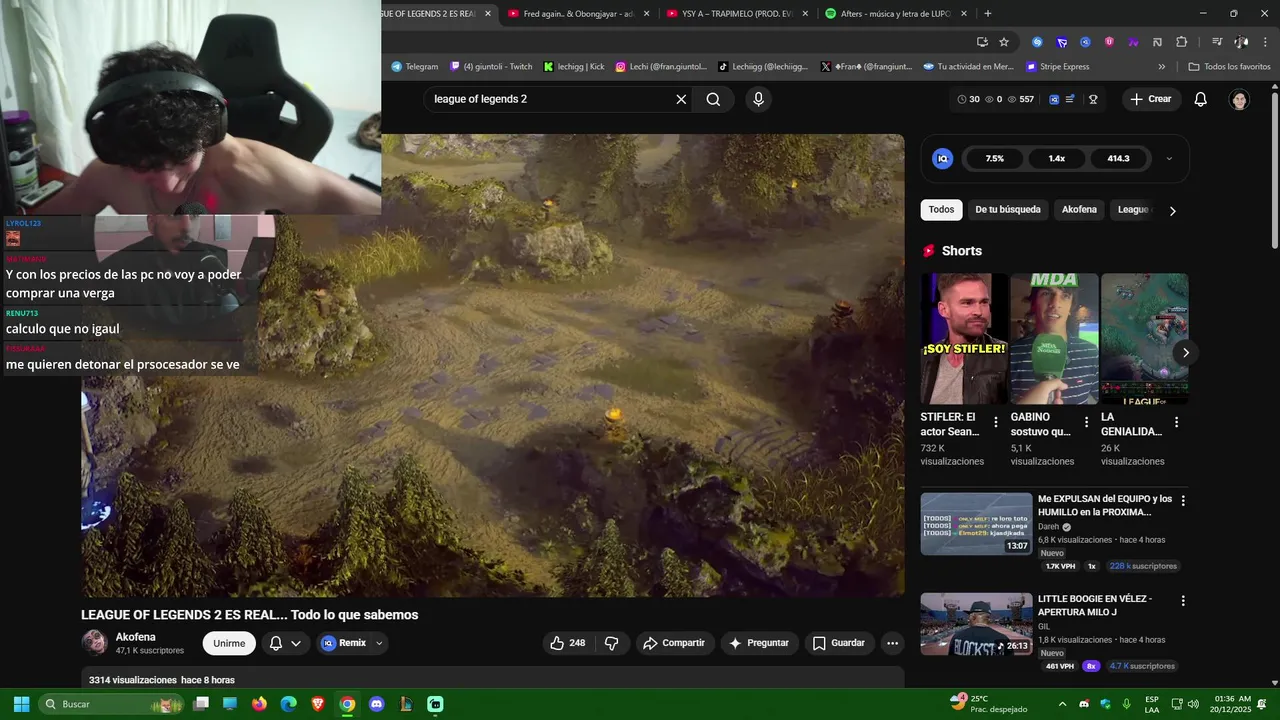Open options for Me EXPULSAN video

1183,500
